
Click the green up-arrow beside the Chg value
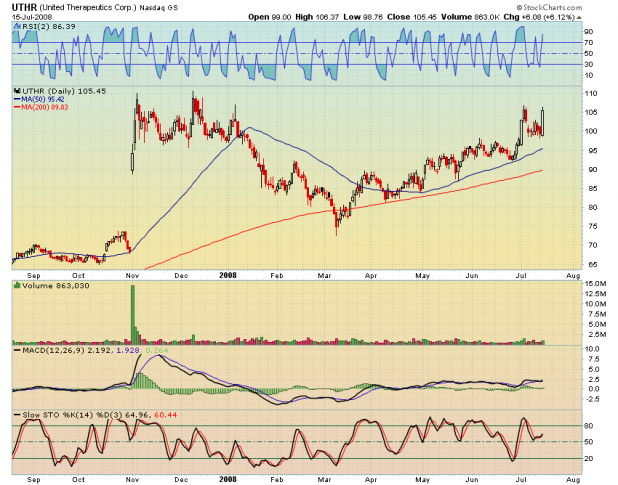point(579,18)
